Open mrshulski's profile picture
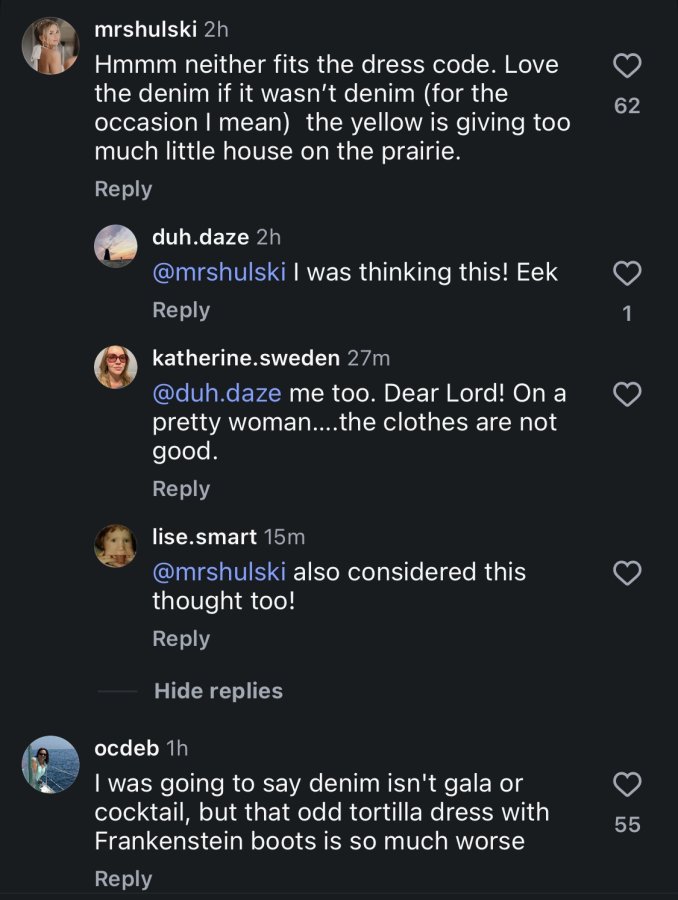 click(x=50, y=45)
